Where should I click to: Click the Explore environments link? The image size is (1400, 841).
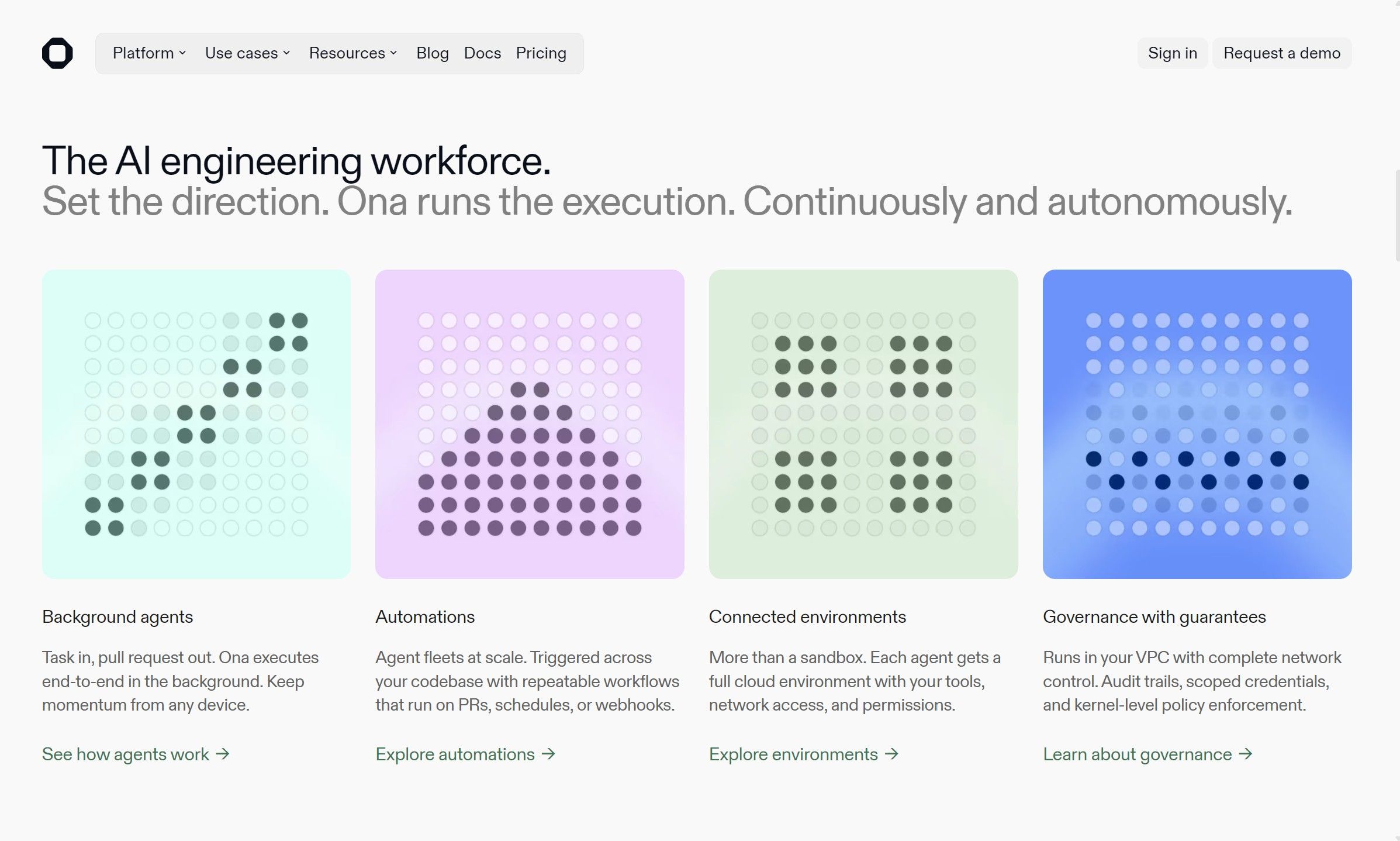coord(804,754)
